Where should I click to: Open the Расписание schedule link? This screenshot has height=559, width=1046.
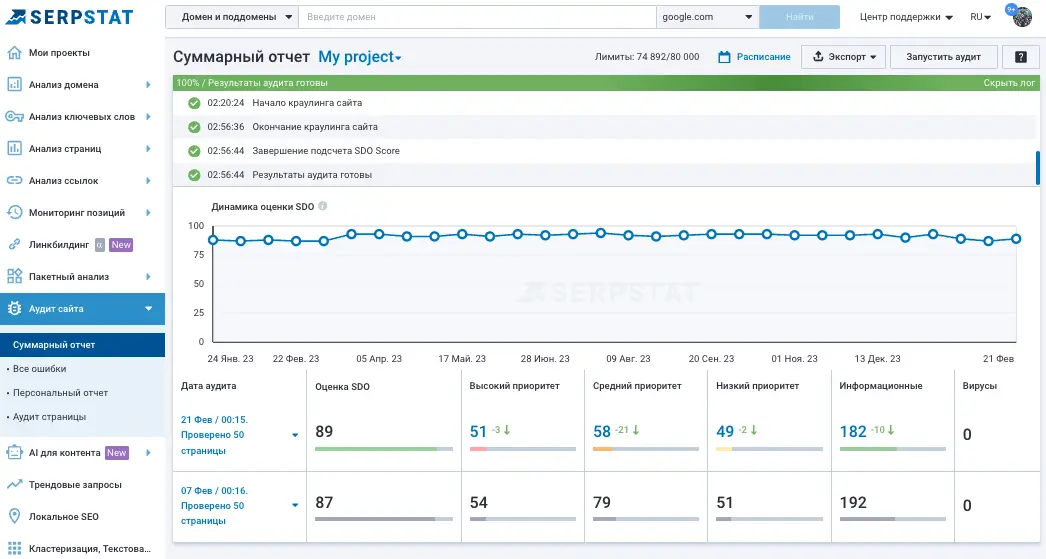point(755,57)
